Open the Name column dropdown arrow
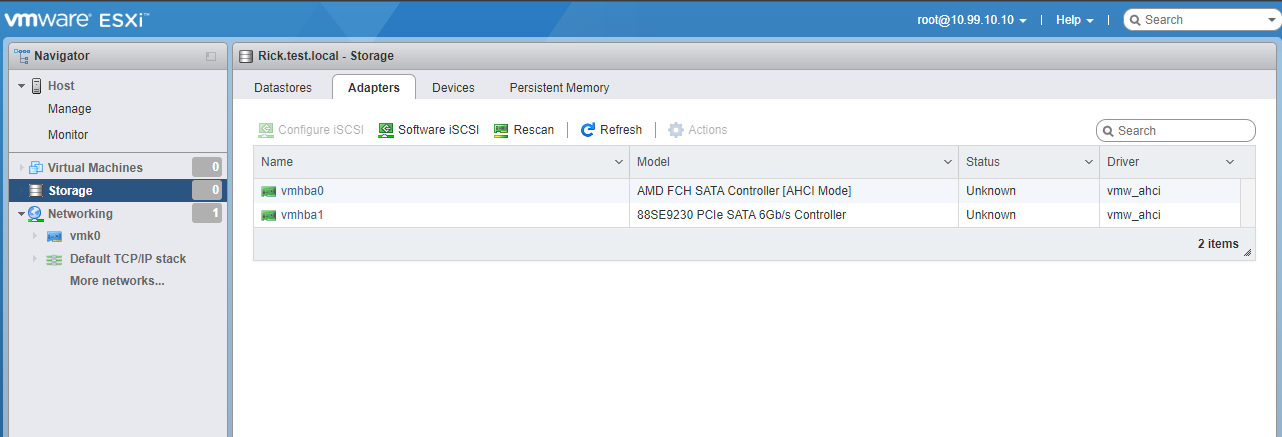This screenshot has height=437, width=1282. coord(618,162)
